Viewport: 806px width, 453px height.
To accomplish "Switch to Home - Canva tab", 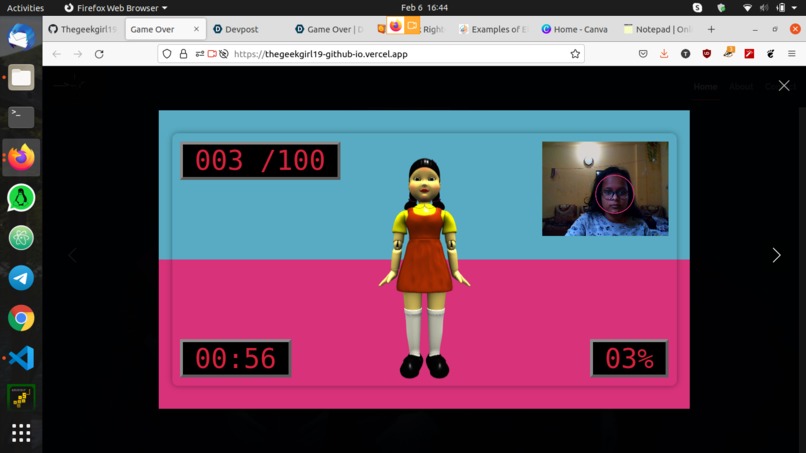I will coord(575,29).
